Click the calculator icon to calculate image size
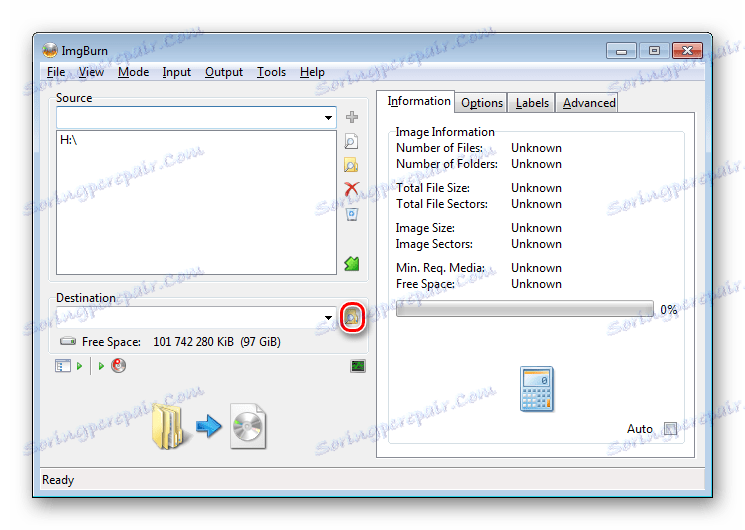The image size is (745, 530). coord(537,389)
